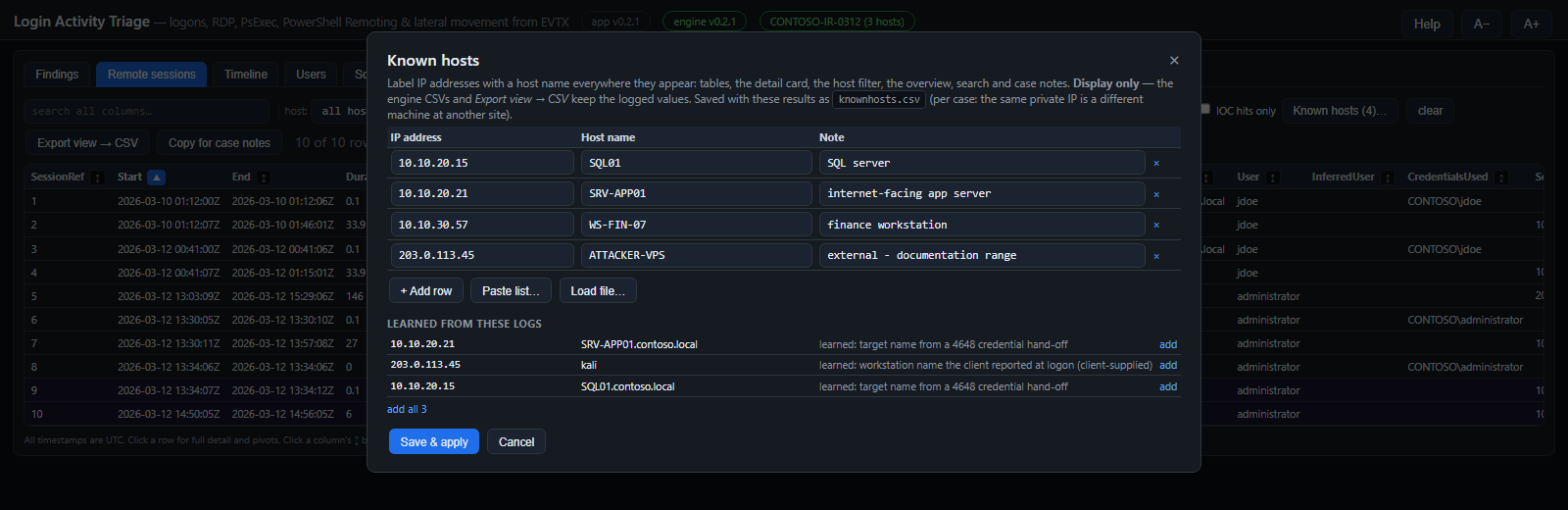Sort by End column

pos(264,178)
